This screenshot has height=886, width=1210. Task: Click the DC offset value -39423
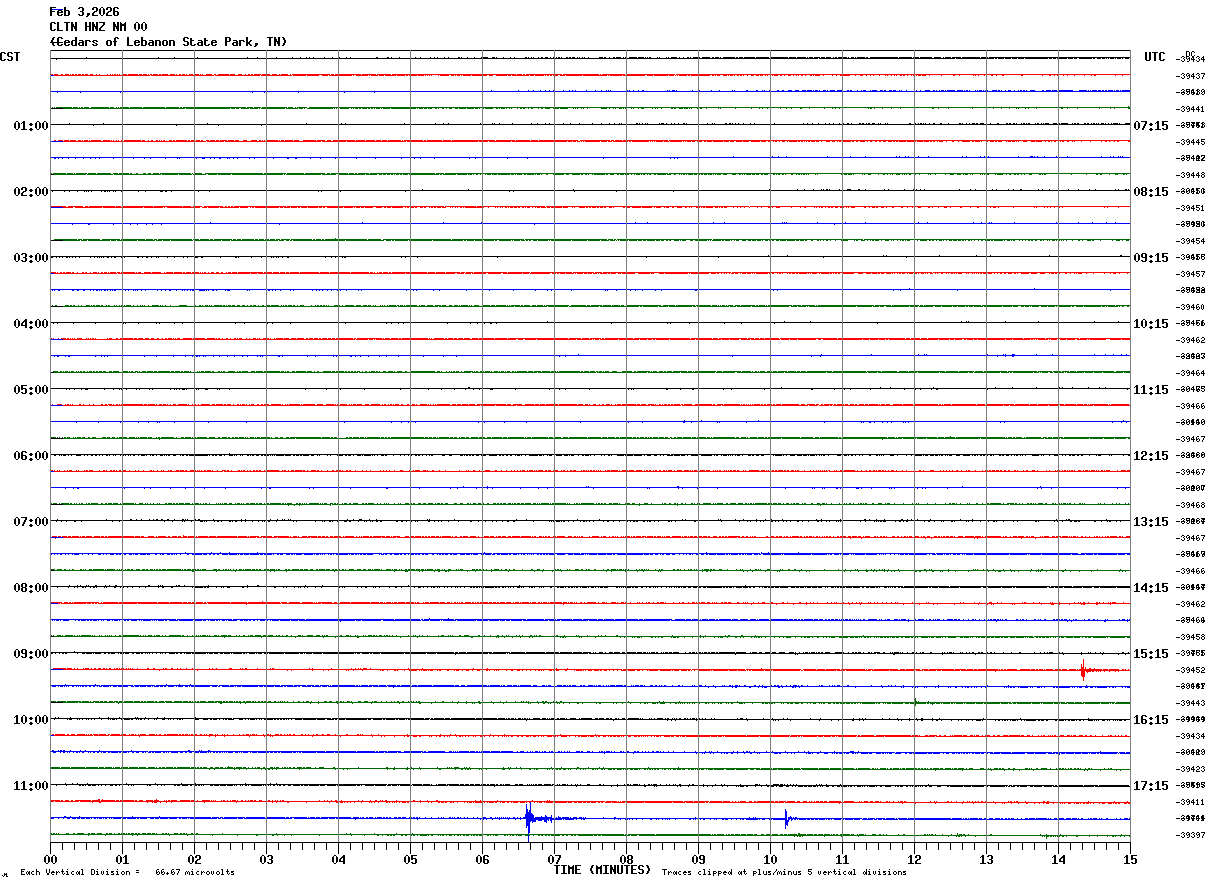coord(1190,769)
